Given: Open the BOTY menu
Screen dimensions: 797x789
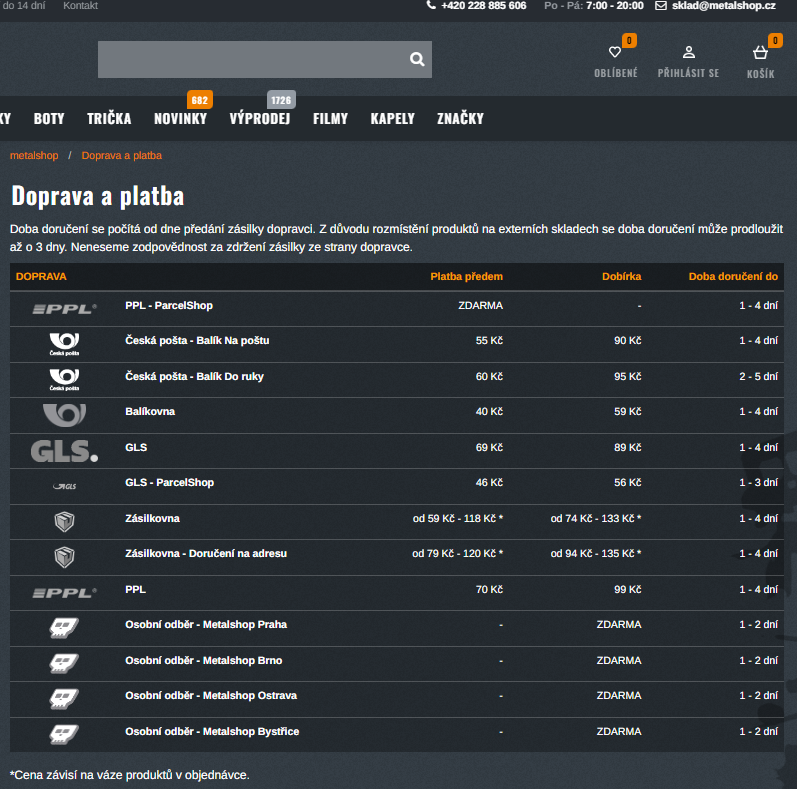Looking at the screenshot, I should coord(49,119).
